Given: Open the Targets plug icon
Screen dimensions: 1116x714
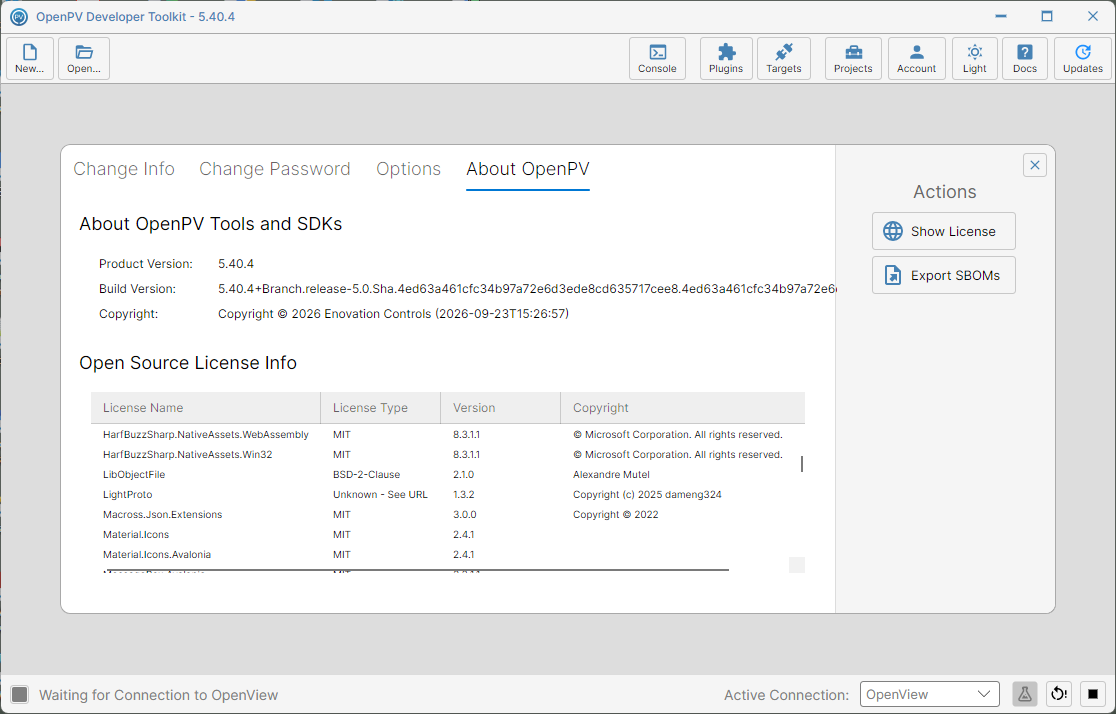Looking at the screenshot, I should click(x=784, y=58).
